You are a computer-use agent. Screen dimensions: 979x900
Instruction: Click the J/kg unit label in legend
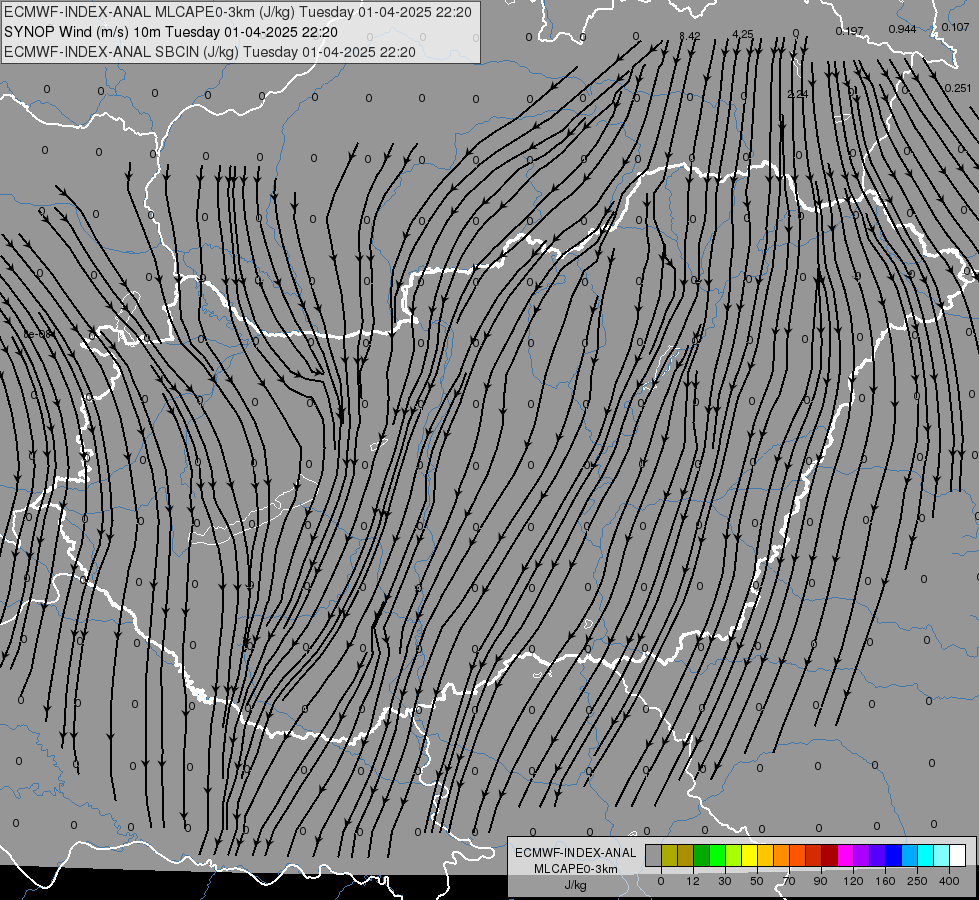(576, 885)
